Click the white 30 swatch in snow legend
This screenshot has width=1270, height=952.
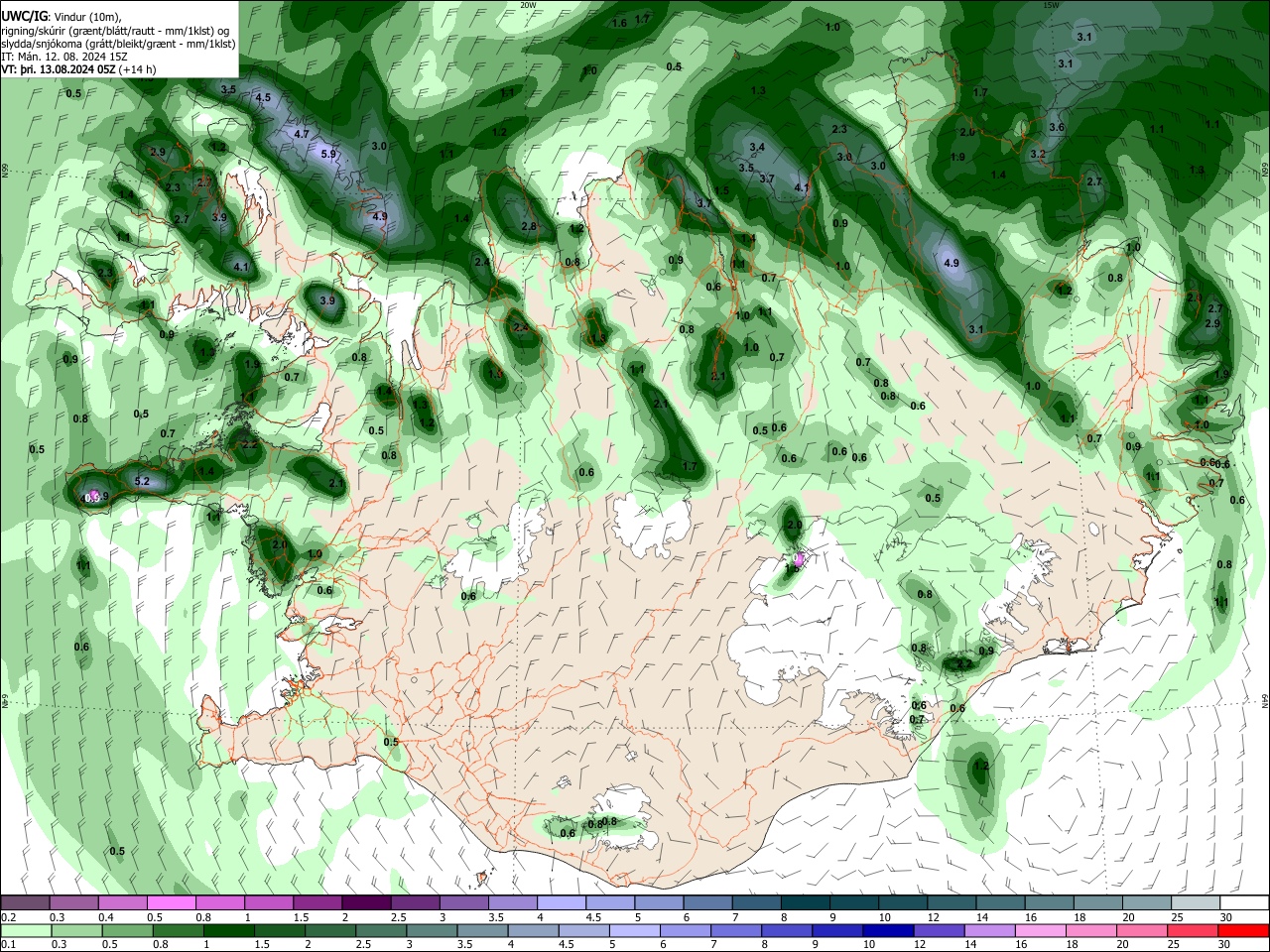1245,903
